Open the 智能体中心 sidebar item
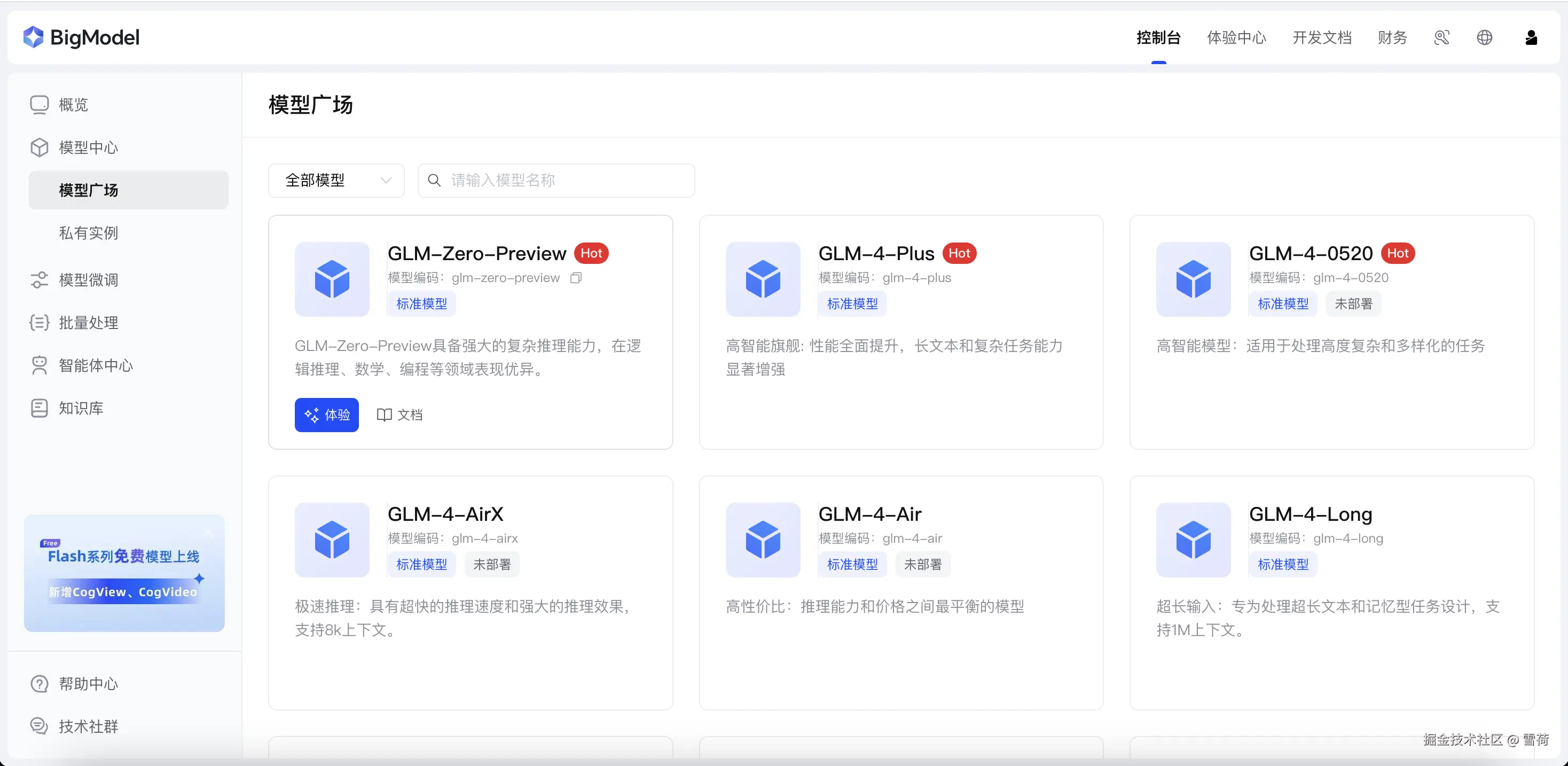This screenshot has width=1568, height=766. click(96, 365)
